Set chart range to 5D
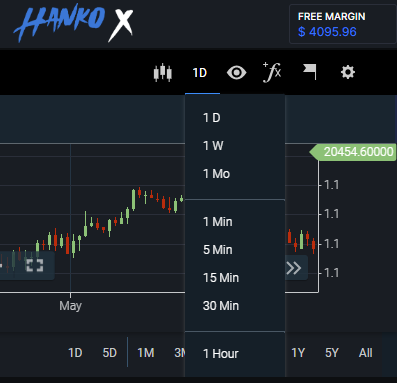The height and width of the screenshot is (383, 397). [110, 353]
